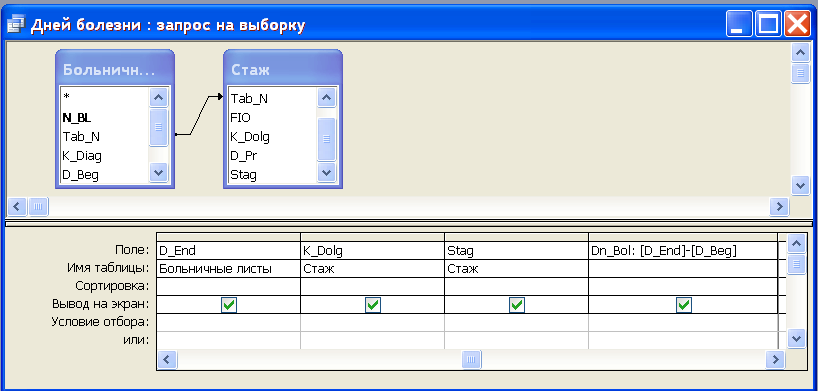Click the criteria cell under D_End

228,323
